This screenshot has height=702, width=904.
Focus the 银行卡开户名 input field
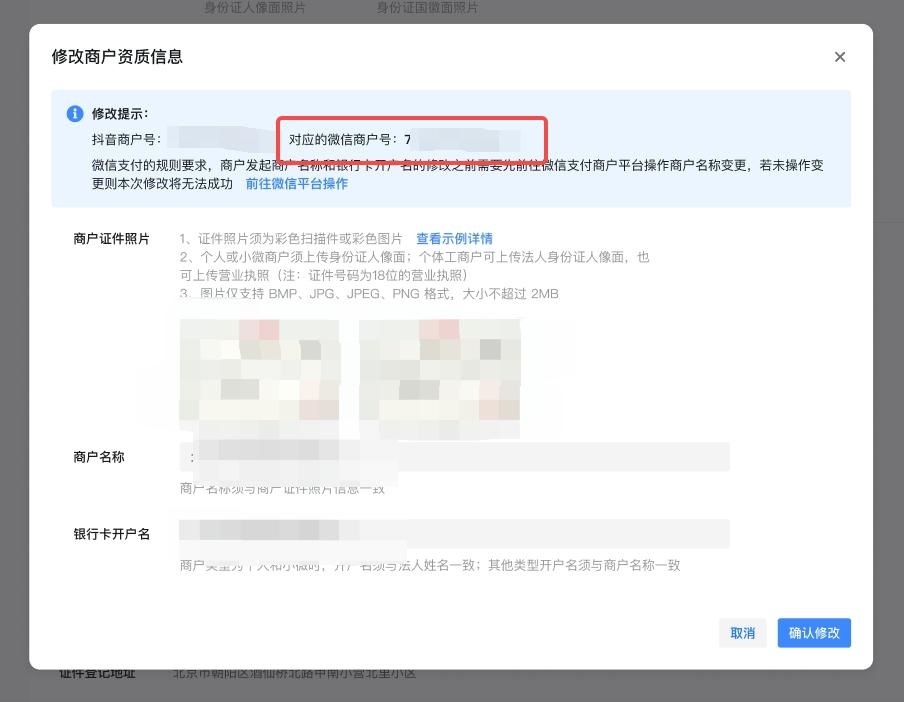tap(454, 534)
